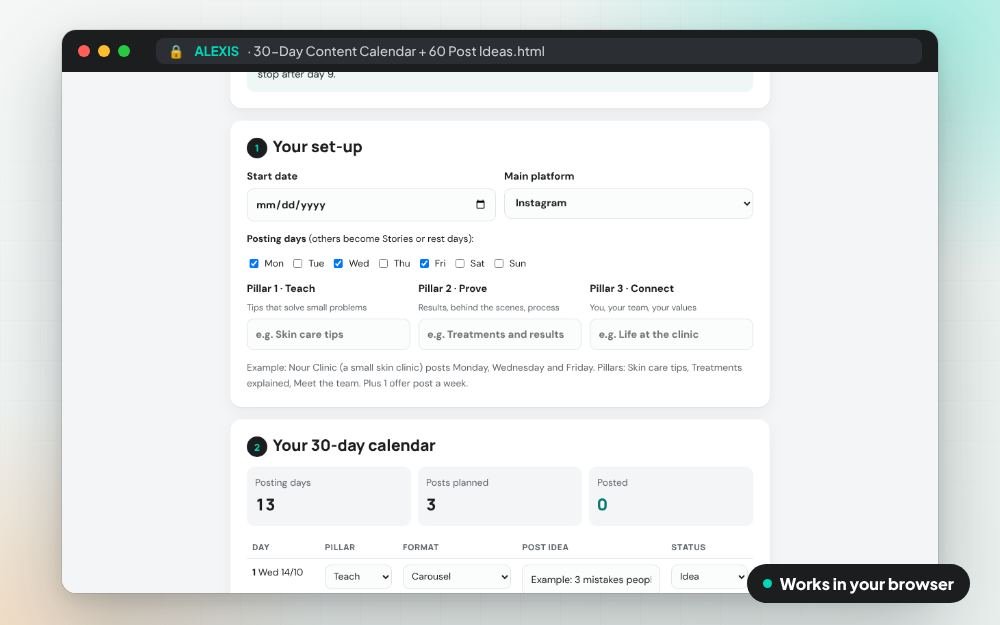Click the Pillar 2 Prove input field
This screenshot has width=1000, height=625.
pos(500,334)
